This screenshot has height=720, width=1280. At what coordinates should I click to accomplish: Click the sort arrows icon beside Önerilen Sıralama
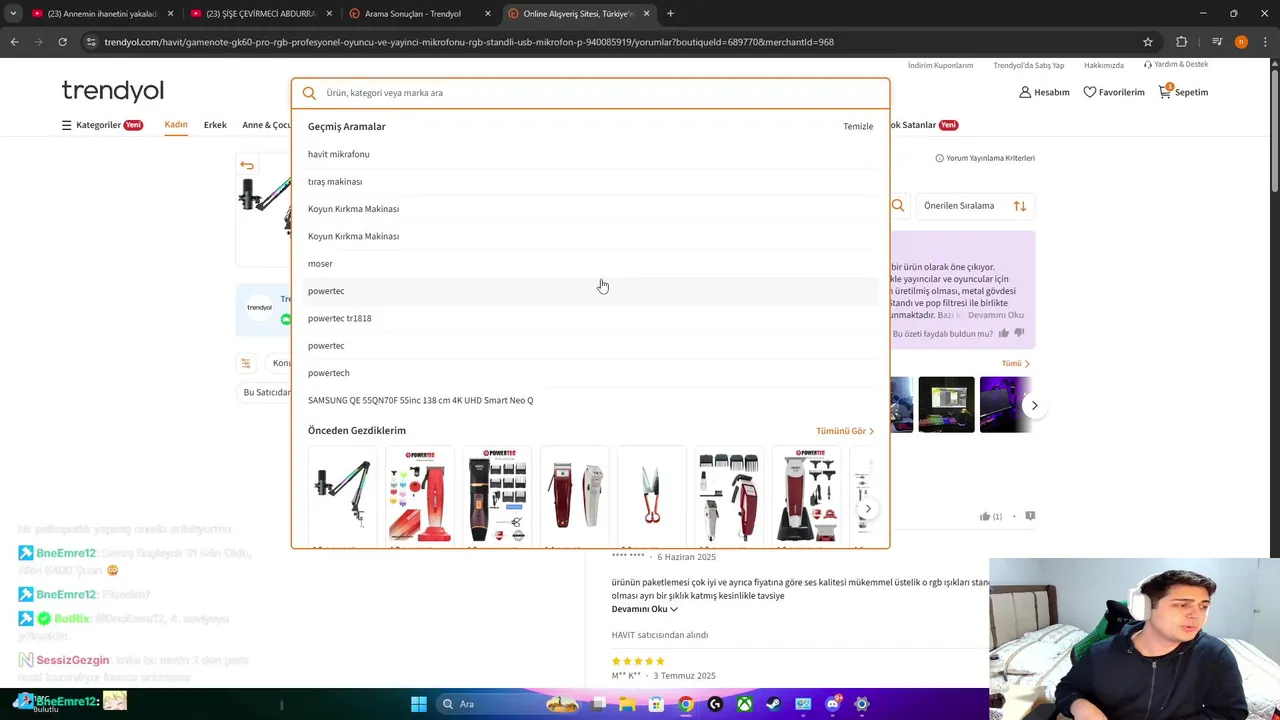point(1020,206)
